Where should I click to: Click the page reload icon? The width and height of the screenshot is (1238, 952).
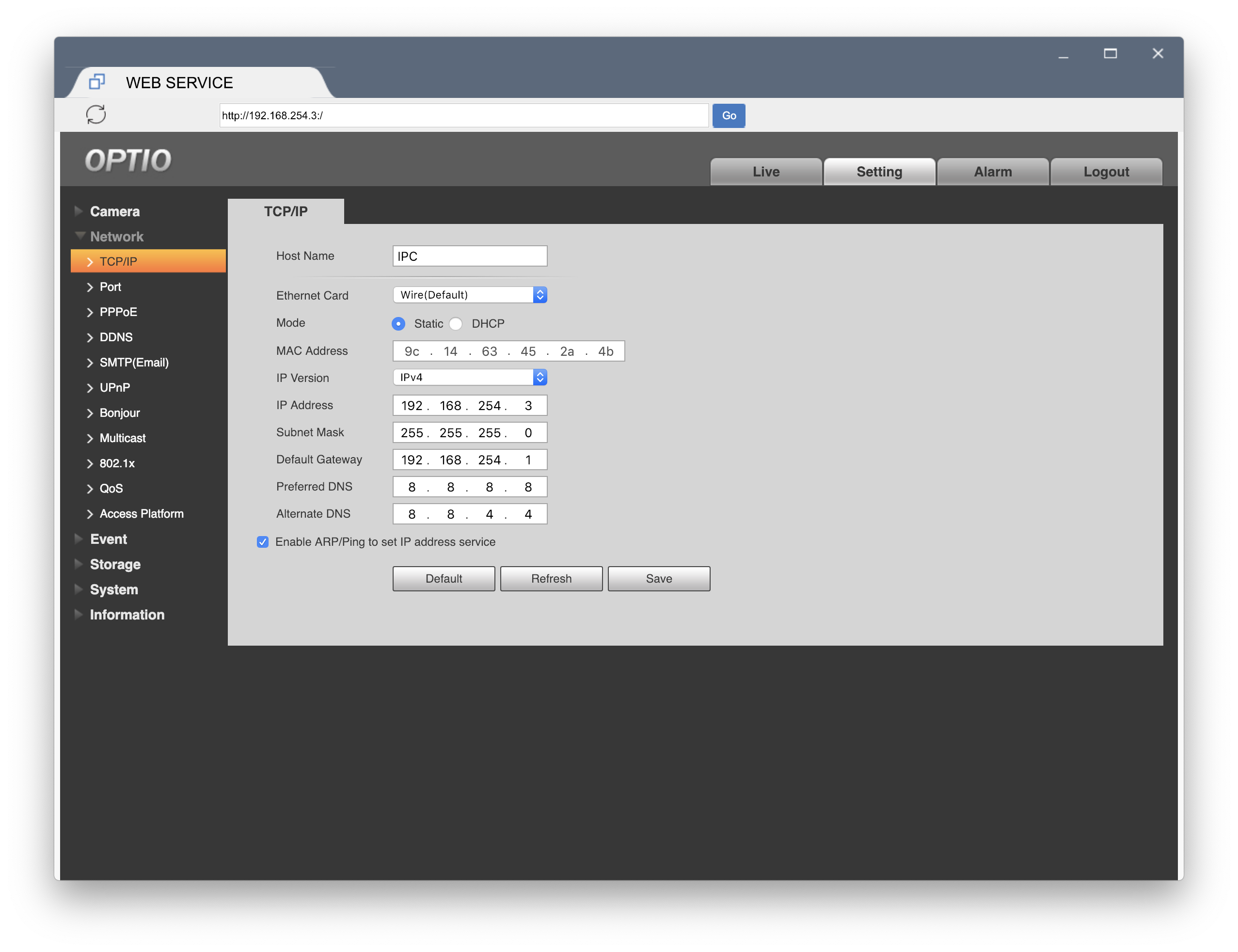(x=96, y=114)
